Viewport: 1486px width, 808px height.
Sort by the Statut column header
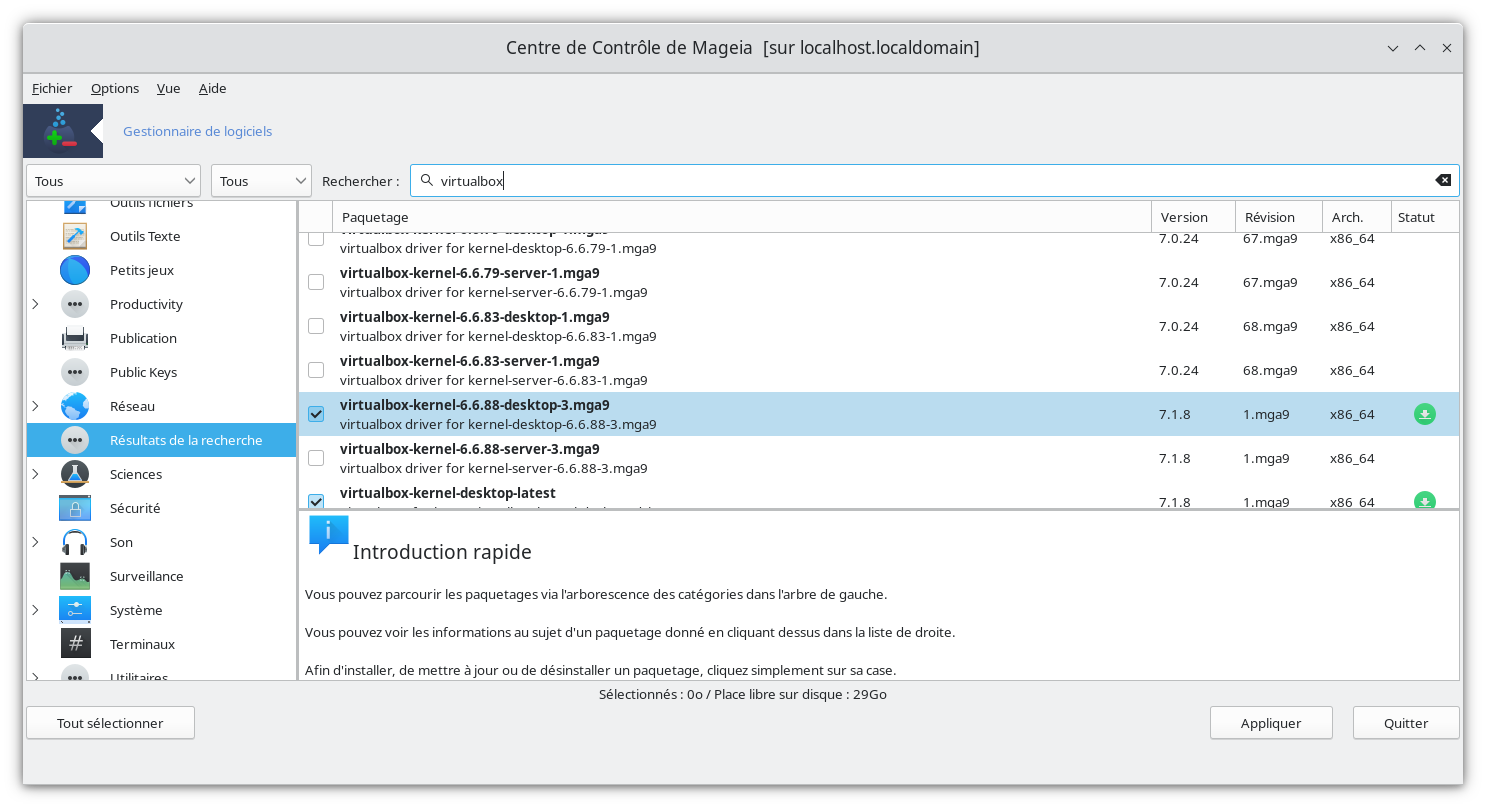pyautogui.click(x=1425, y=217)
